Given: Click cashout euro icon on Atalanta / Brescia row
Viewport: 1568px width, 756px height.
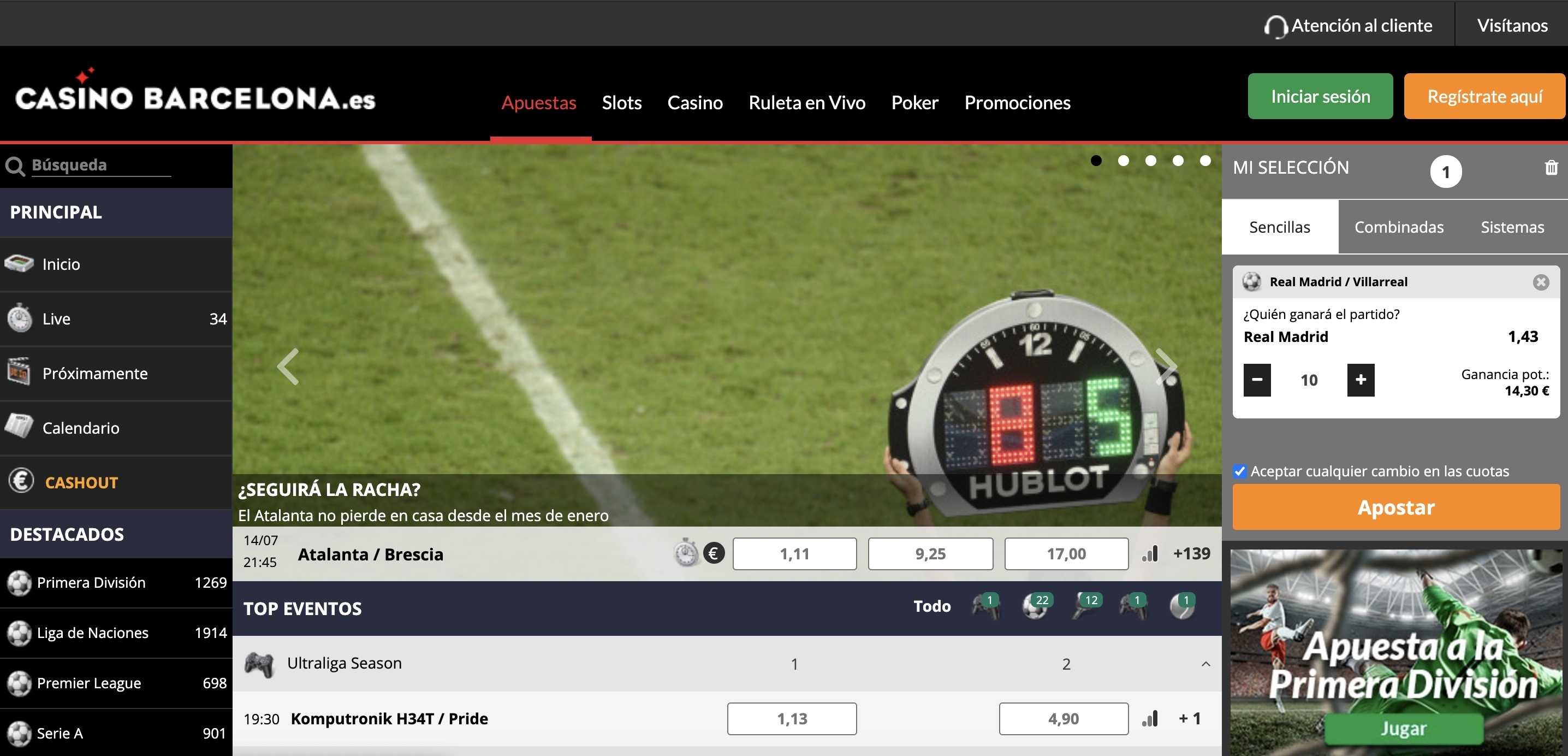Looking at the screenshot, I should tap(714, 553).
